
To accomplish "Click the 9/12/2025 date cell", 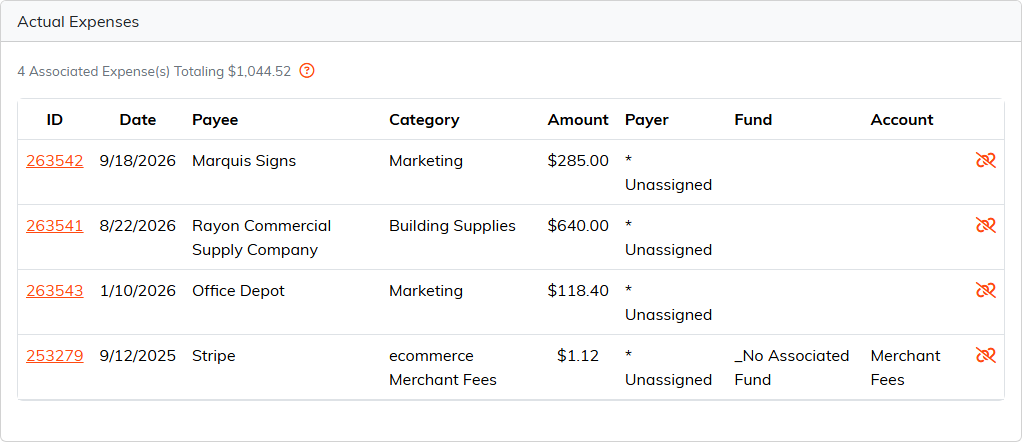I will coord(138,356).
